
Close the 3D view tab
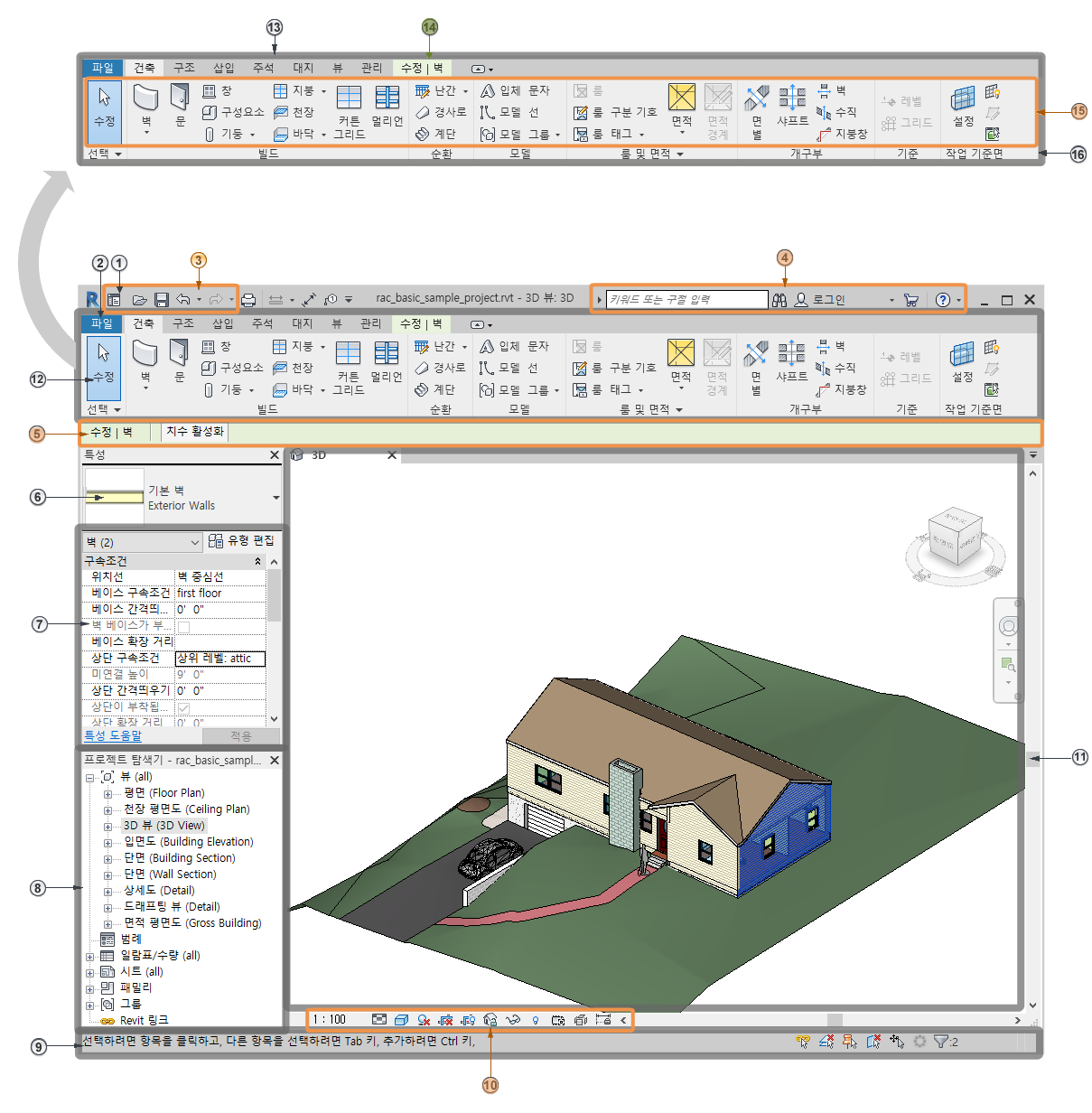[392, 455]
